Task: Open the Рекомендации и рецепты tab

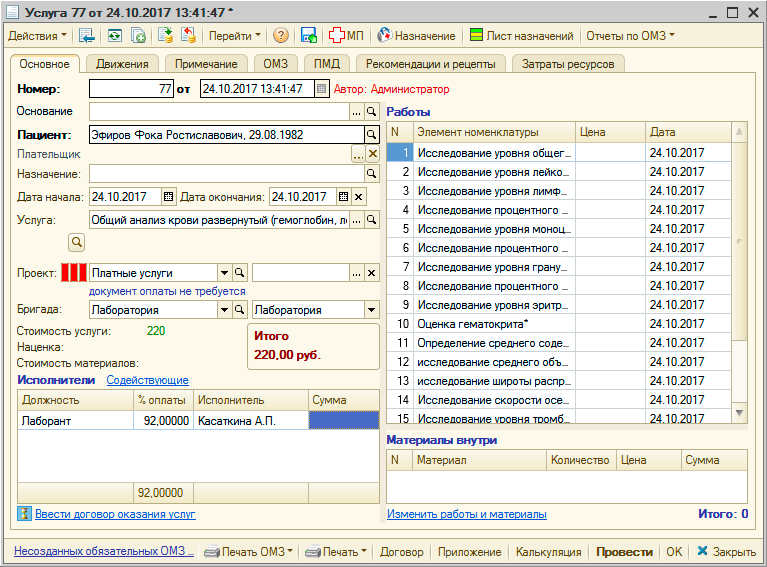Action: click(x=430, y=64)
